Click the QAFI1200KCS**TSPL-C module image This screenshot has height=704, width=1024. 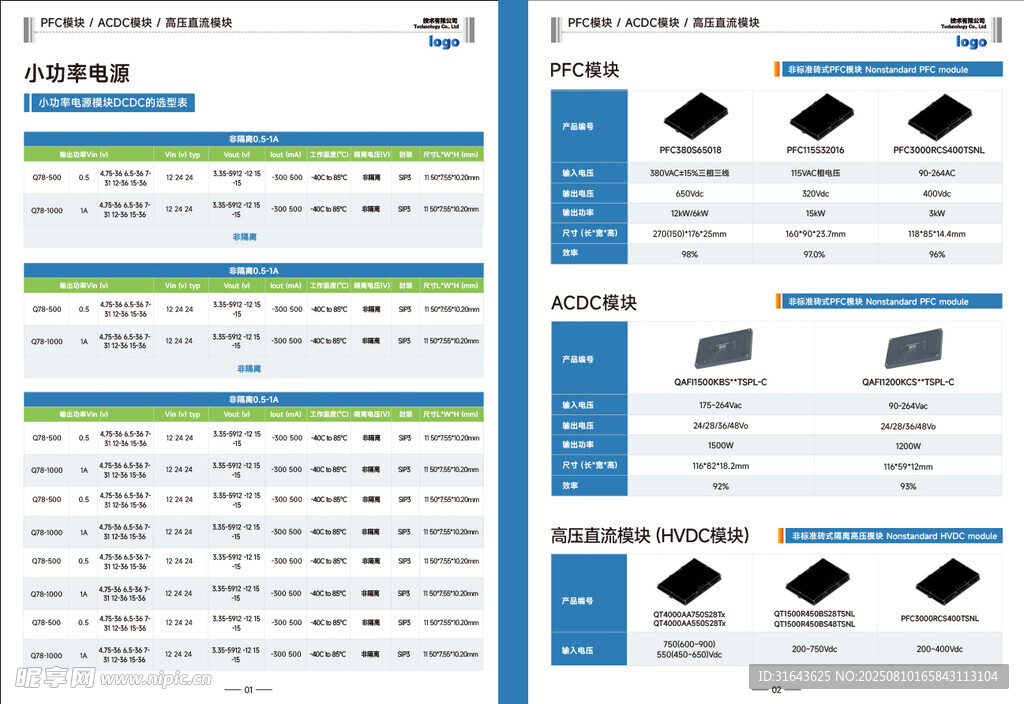coord(908,350)
